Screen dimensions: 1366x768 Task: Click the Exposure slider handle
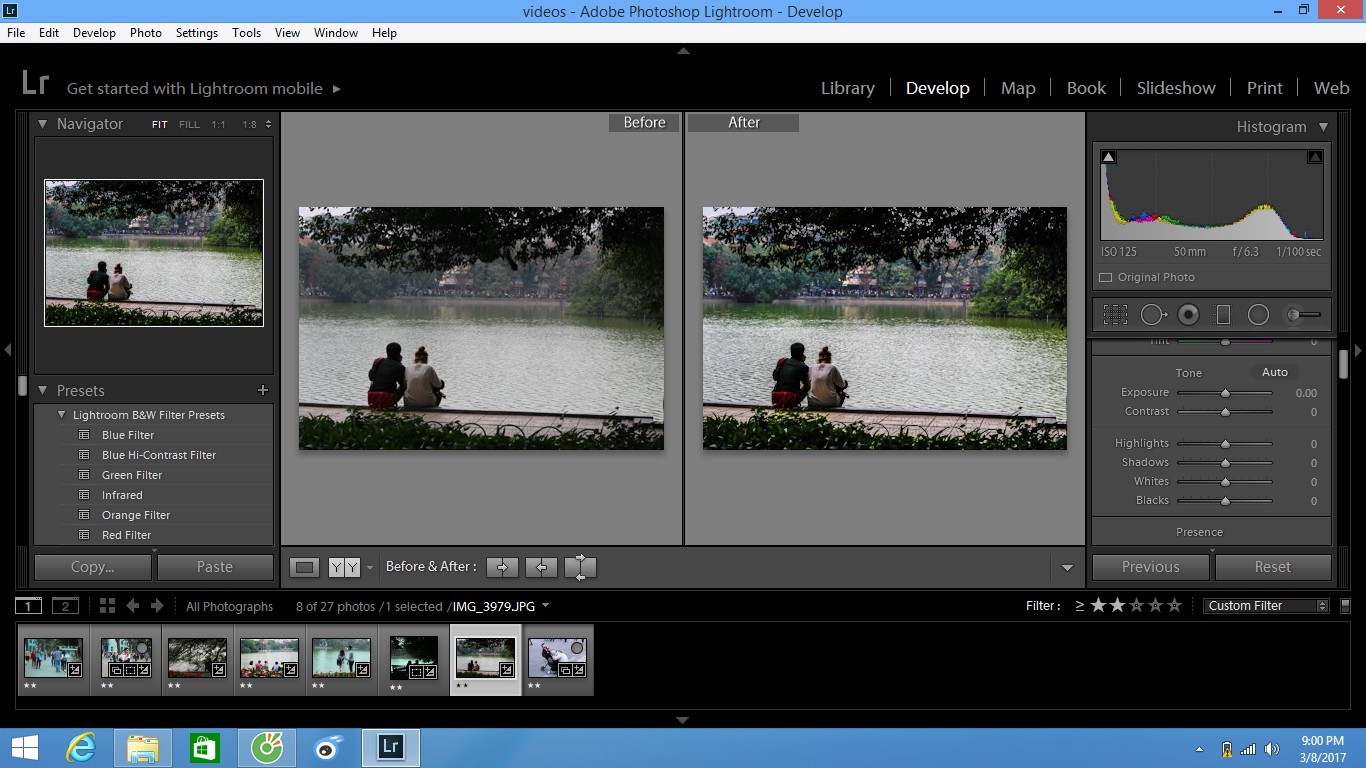pyautogui.click(x=1225, y=393)
